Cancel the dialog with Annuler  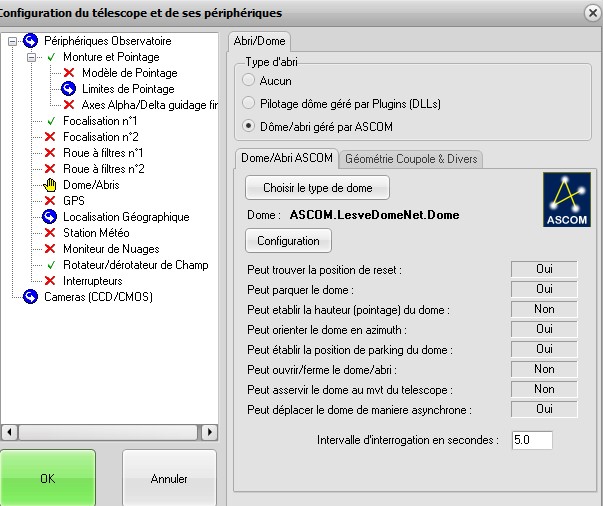point(169,479)
